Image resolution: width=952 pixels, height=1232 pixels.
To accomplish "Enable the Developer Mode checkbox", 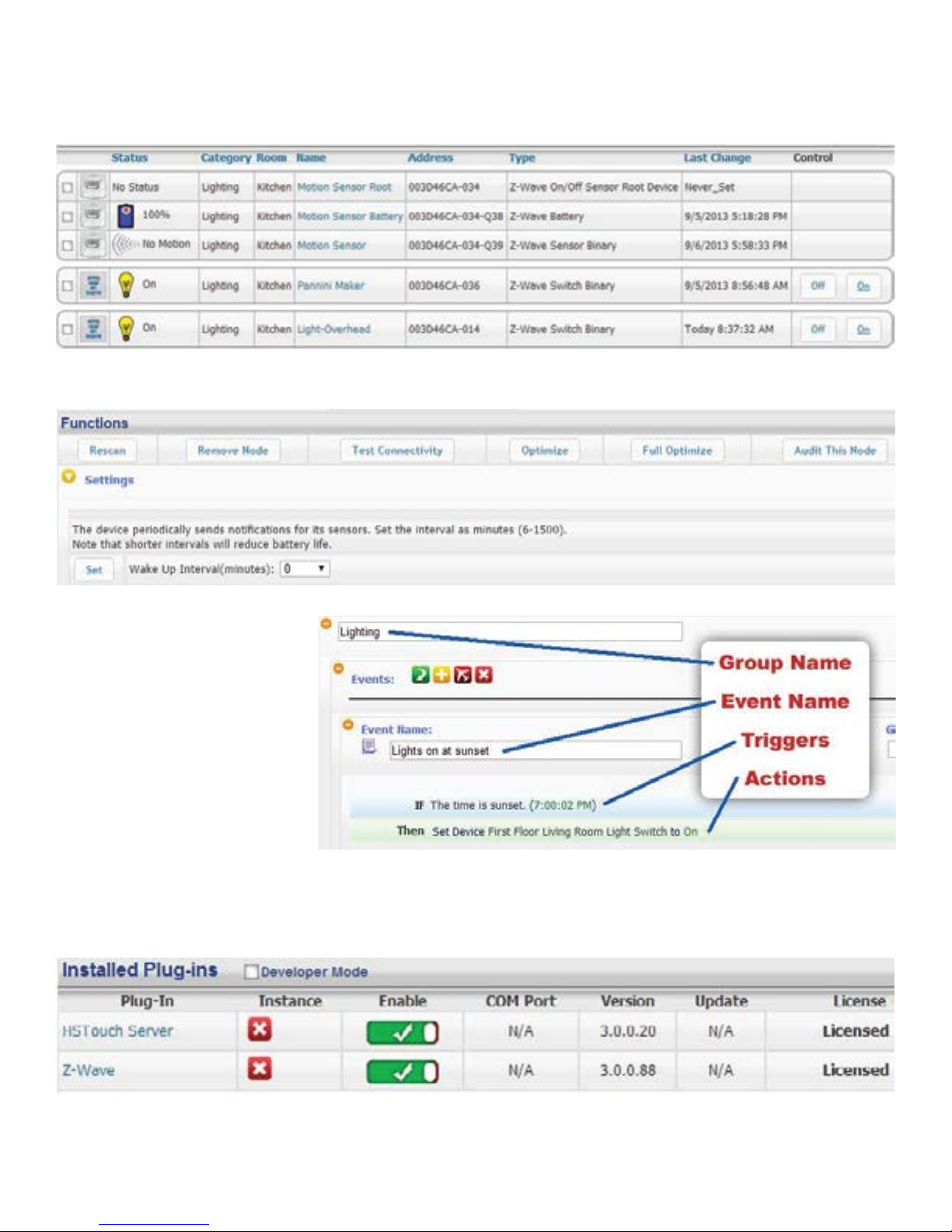I will (251, 972).
